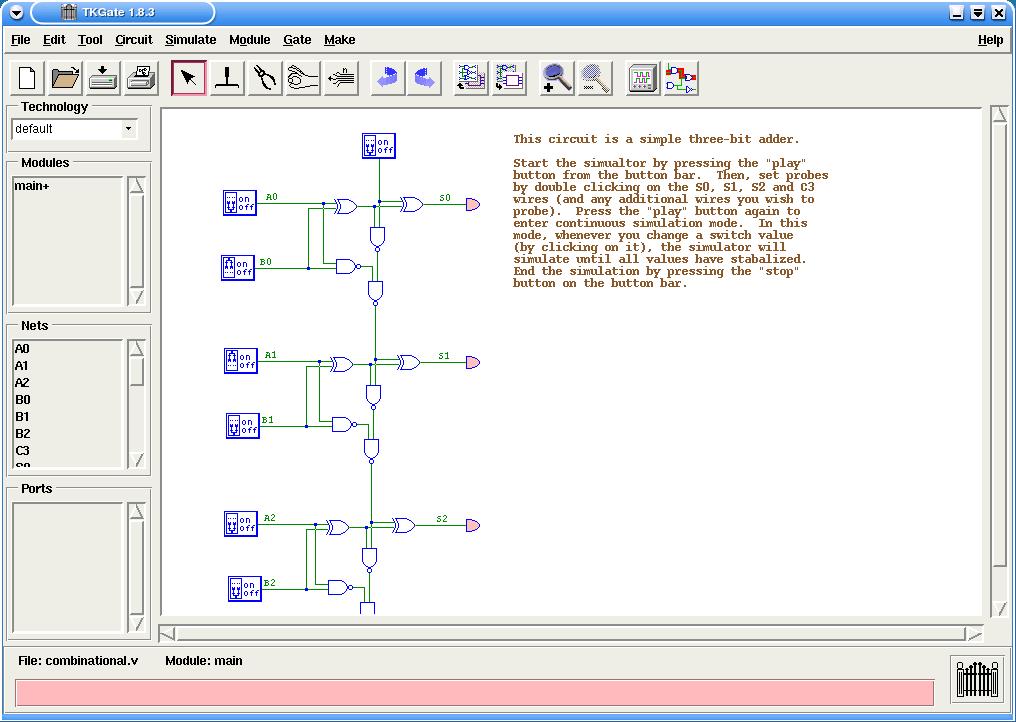
Task: Click the open module toolbar icon
Action: pos(471,78)
